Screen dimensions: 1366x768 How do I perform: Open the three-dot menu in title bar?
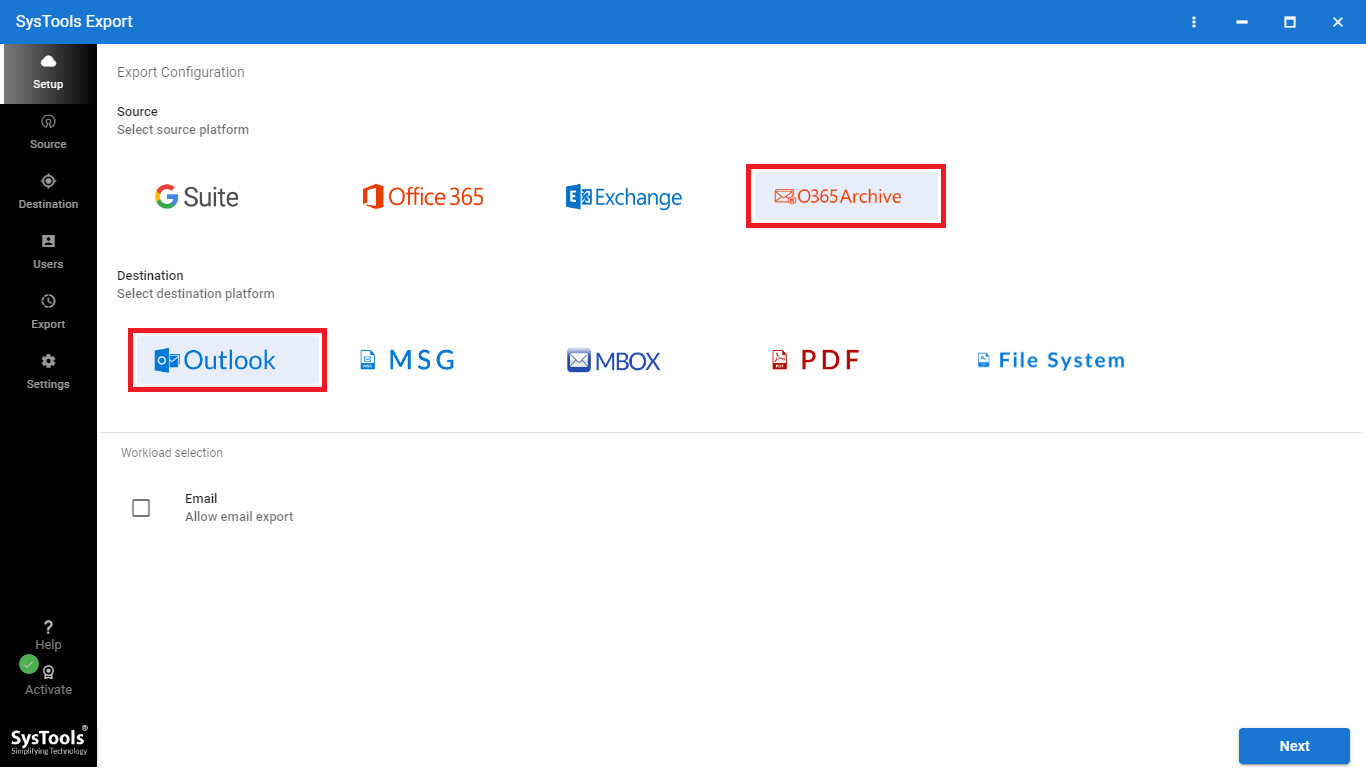(1194, 22)
